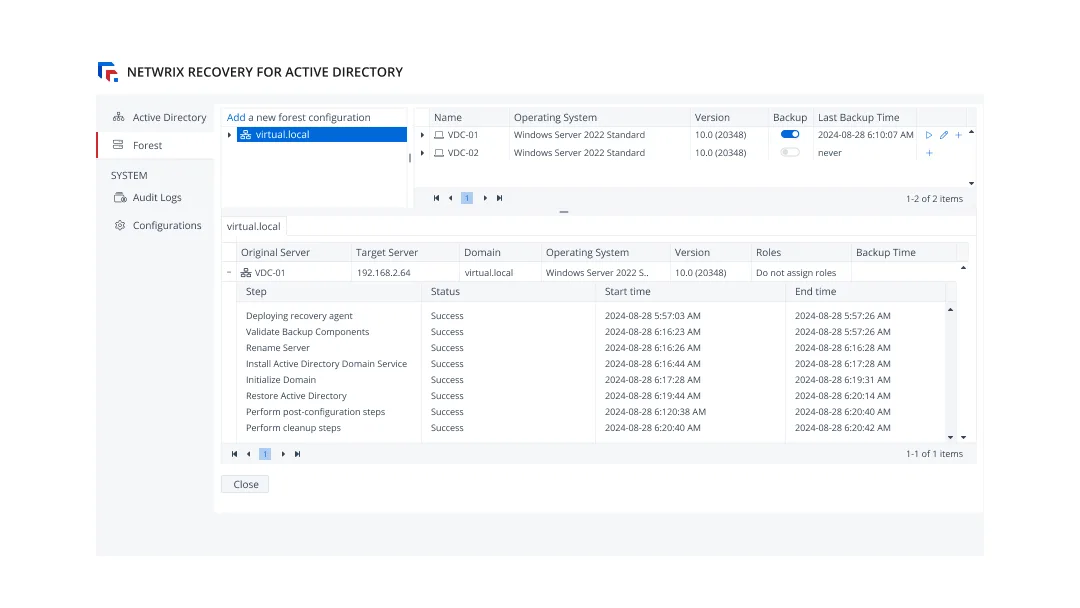Select the virtual.local tab
Screen dimensions: 1080x608
[x=253, y=227]
